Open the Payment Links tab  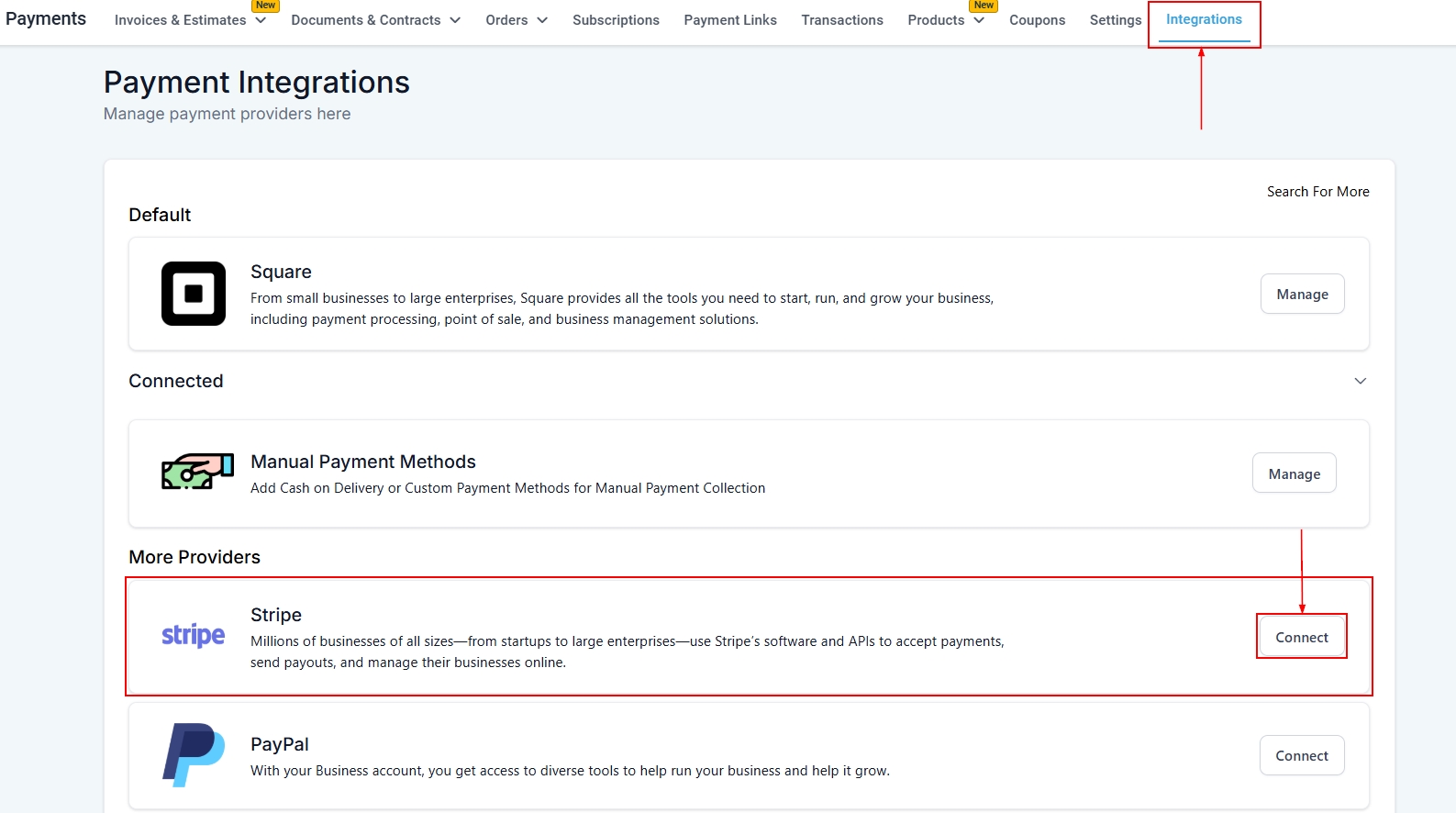coord(729,20)
